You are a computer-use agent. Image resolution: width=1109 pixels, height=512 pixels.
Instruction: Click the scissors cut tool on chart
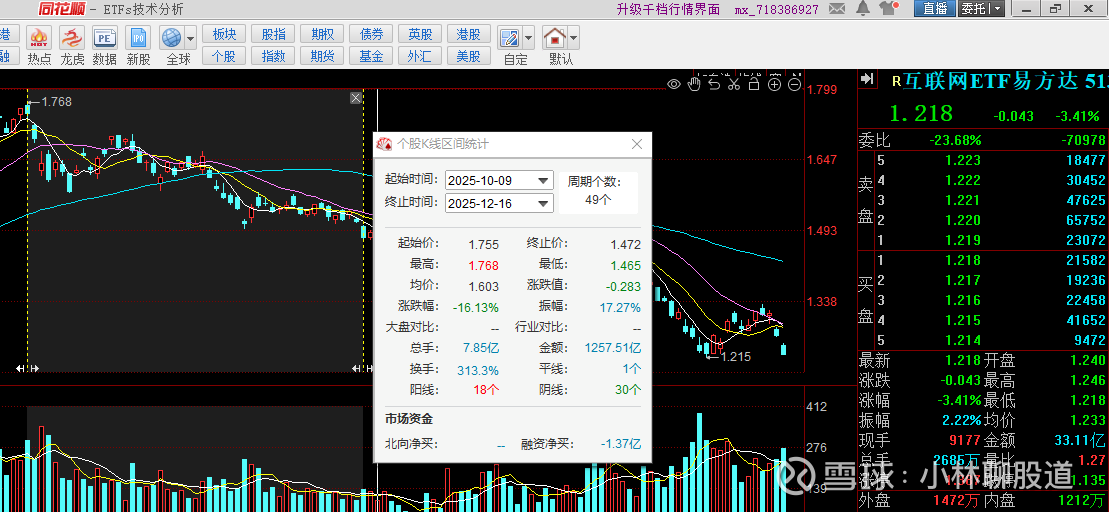coord(734,84)
